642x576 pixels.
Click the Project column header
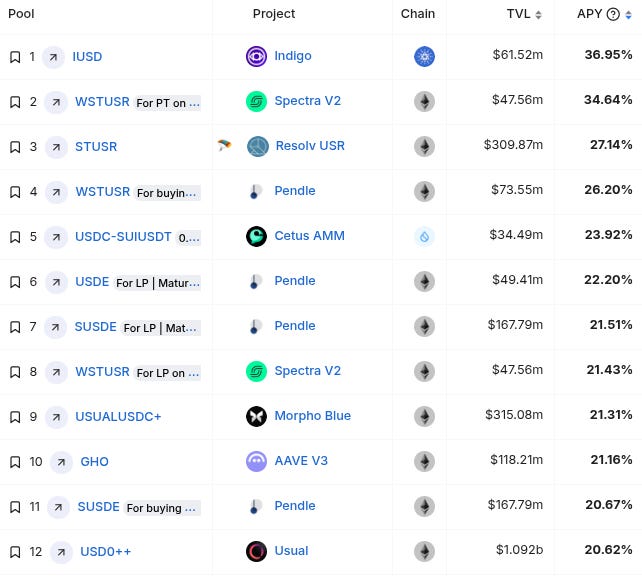[274, 14]
